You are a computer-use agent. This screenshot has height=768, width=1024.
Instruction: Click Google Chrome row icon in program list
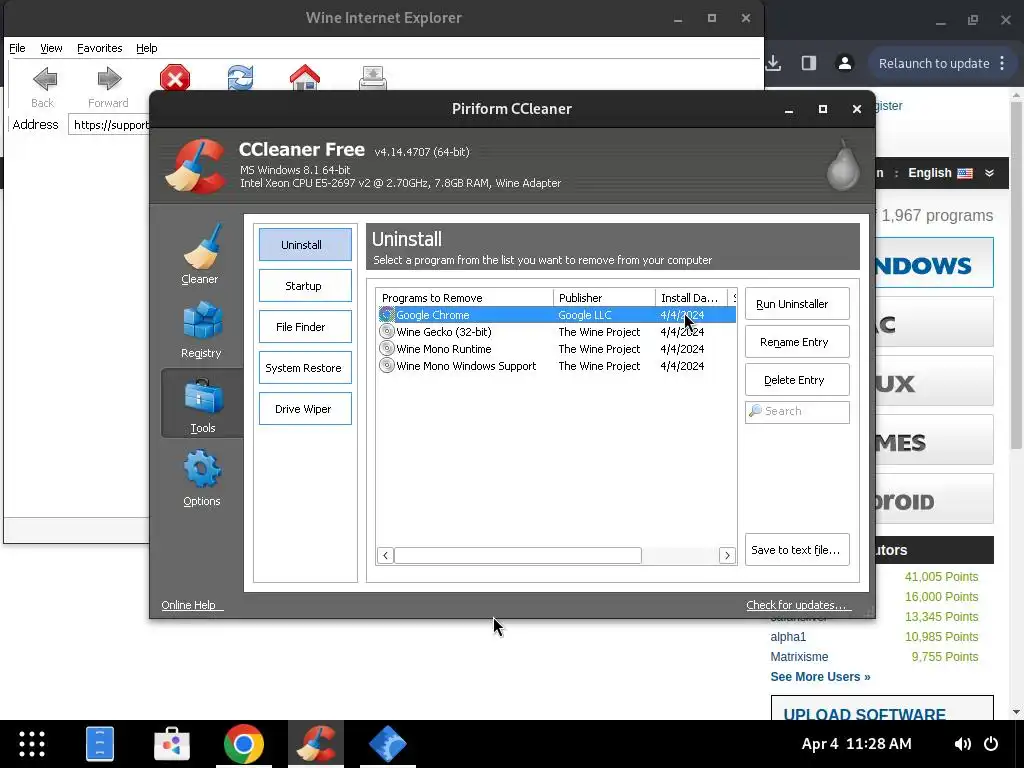click(387, 315)
